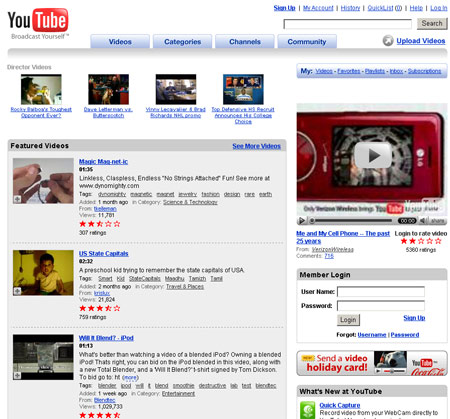
Task: Click Sign Up in the Member Login box
Action: click(x=414, y=318)
